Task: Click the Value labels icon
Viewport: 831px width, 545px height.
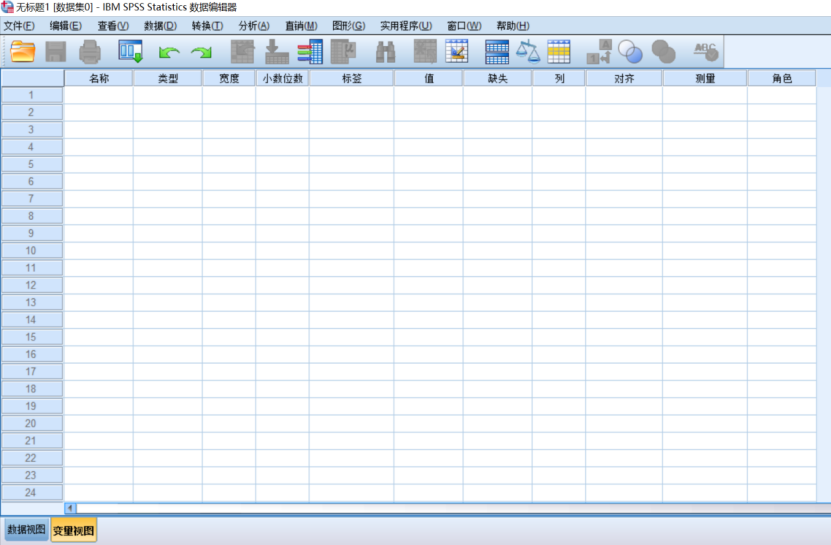Action: coord(599,51)
